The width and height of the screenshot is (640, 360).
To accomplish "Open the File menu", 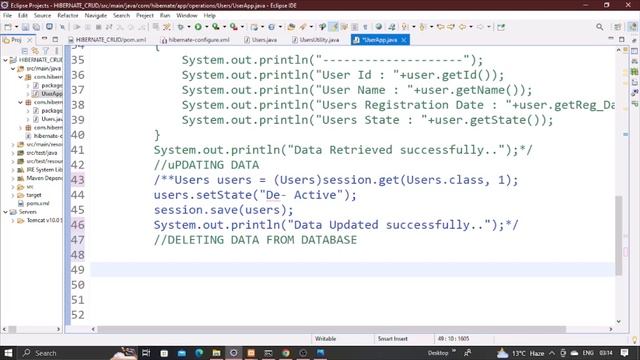I will [x=7, y=16].
